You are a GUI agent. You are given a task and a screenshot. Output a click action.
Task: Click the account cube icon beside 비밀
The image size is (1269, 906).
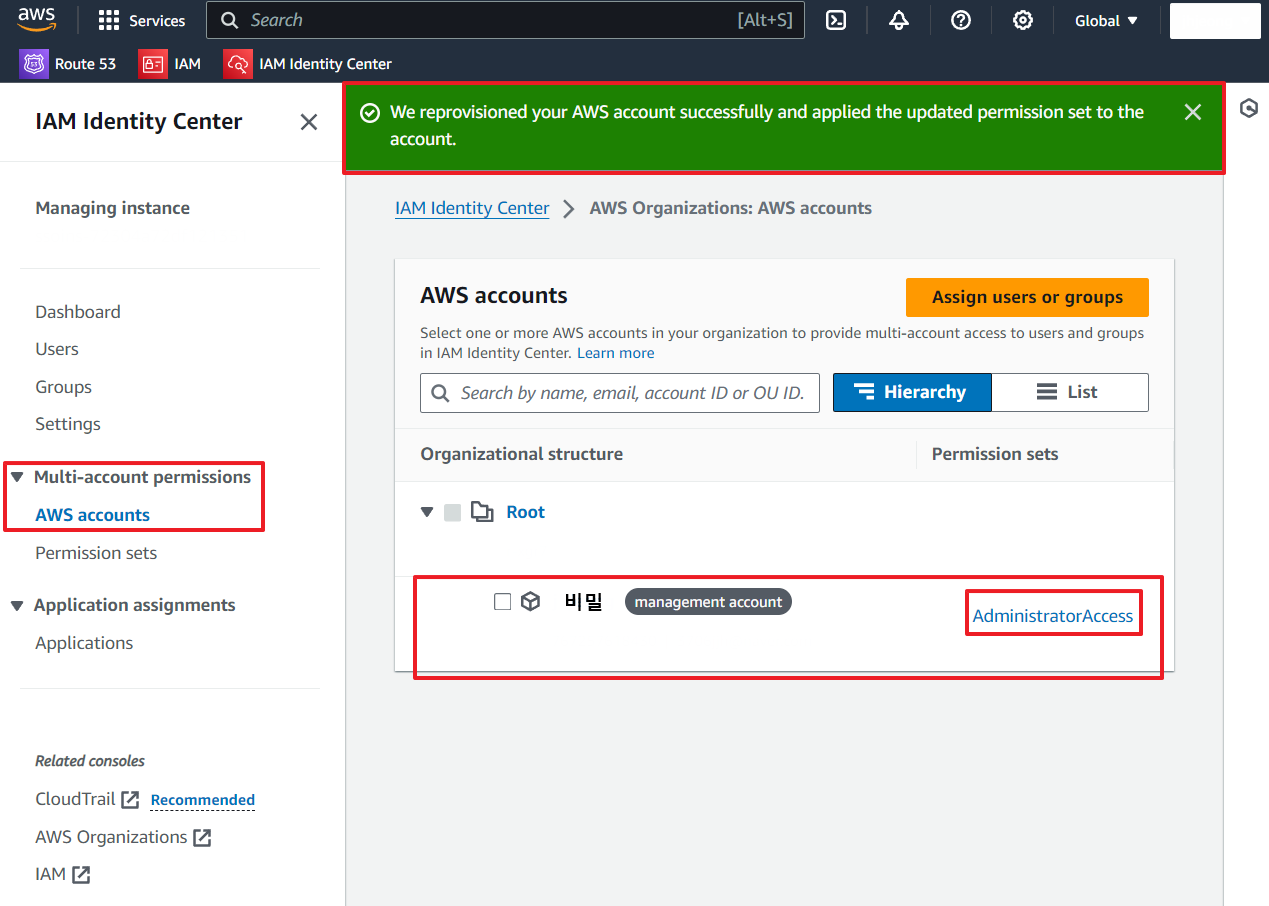[531, 601]
